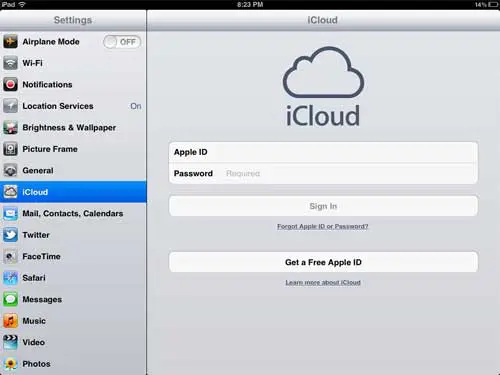Click Get a Free Apple ID button
This screenshot has width=500, height=375.
(x=323, y=262)
